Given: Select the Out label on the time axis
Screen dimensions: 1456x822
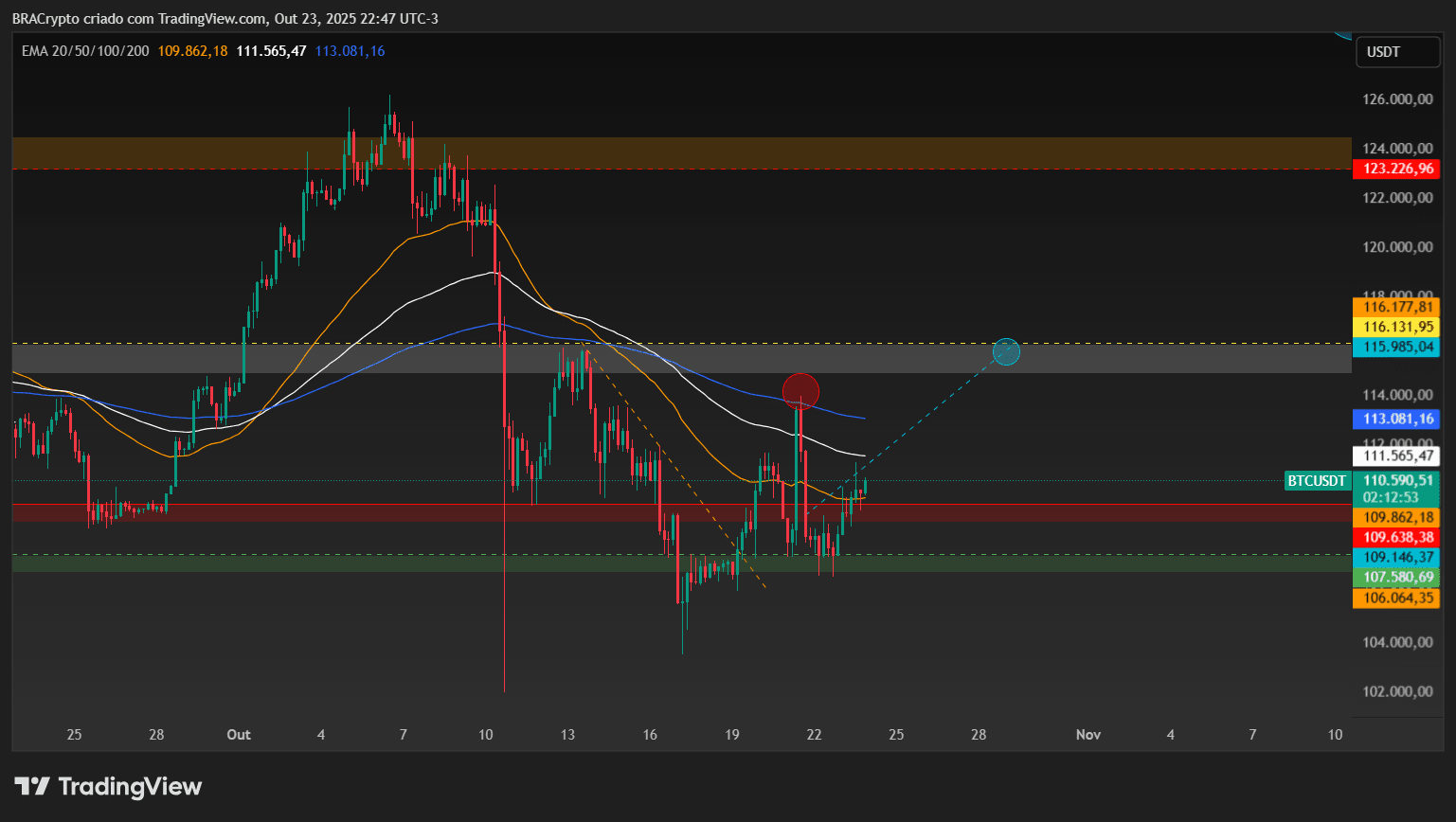Looking at the screenshot, I should (238, 734).
